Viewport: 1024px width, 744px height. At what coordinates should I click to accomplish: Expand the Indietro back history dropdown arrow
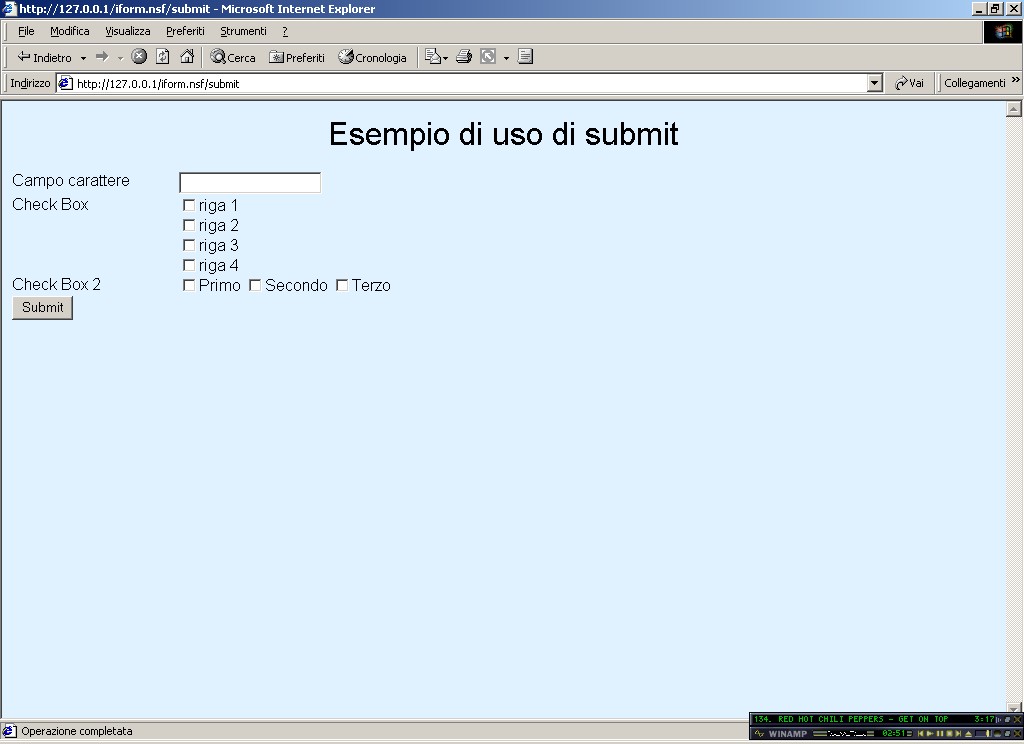pos(83,58)
